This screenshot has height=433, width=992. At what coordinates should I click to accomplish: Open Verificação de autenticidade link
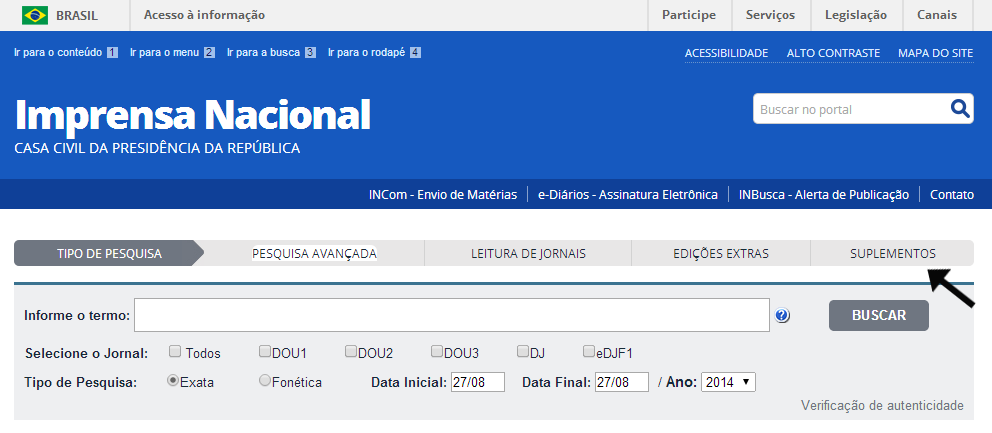tap(882, 405)
